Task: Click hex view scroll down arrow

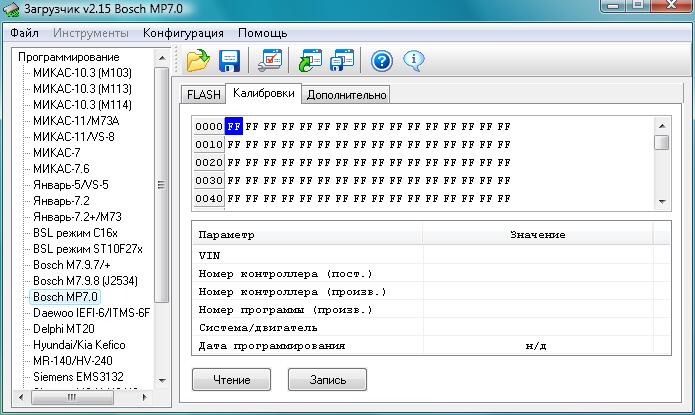Action: click(662, 202)
